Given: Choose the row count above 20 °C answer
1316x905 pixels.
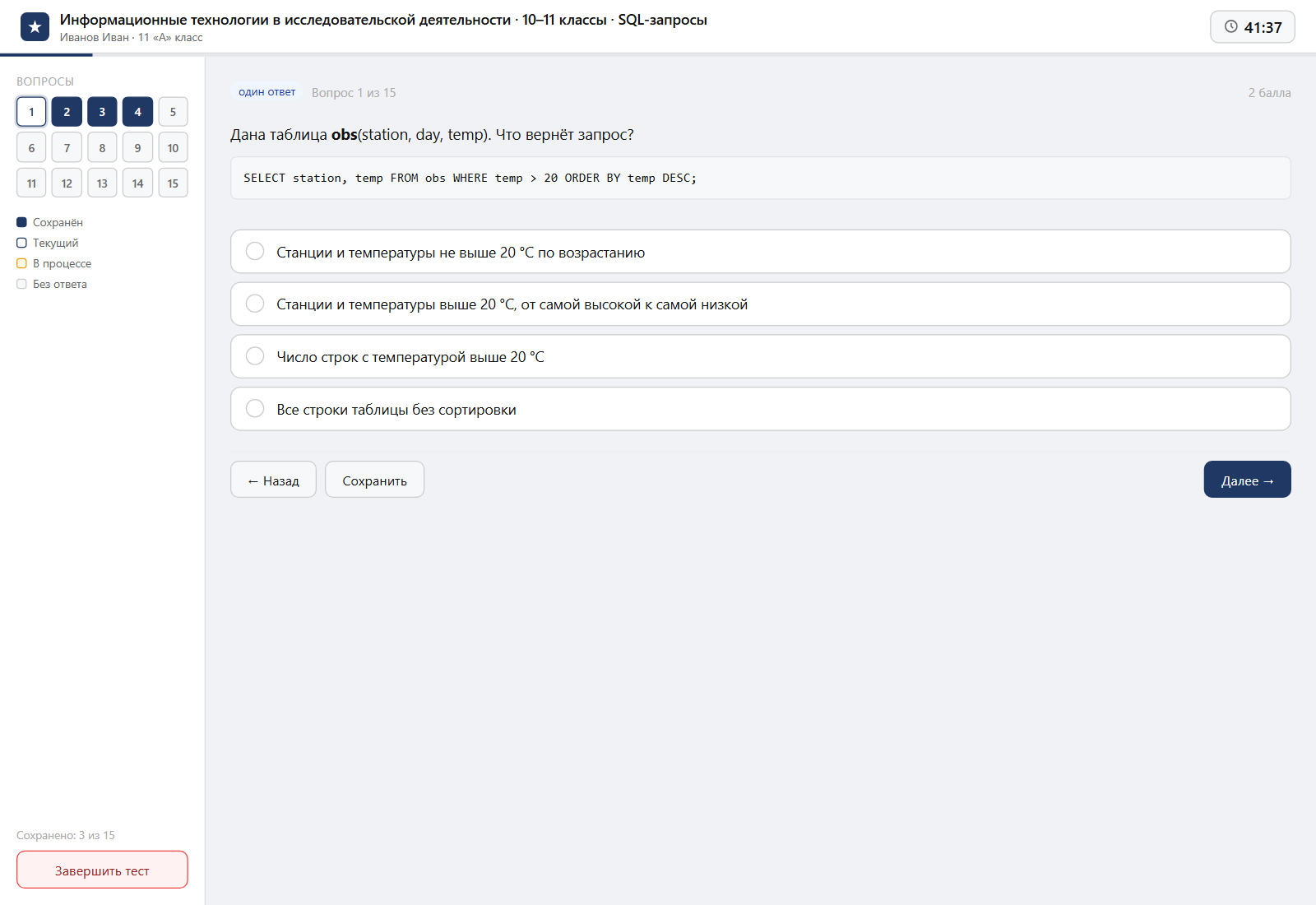Looking at the screenshot, I should 760,356.
